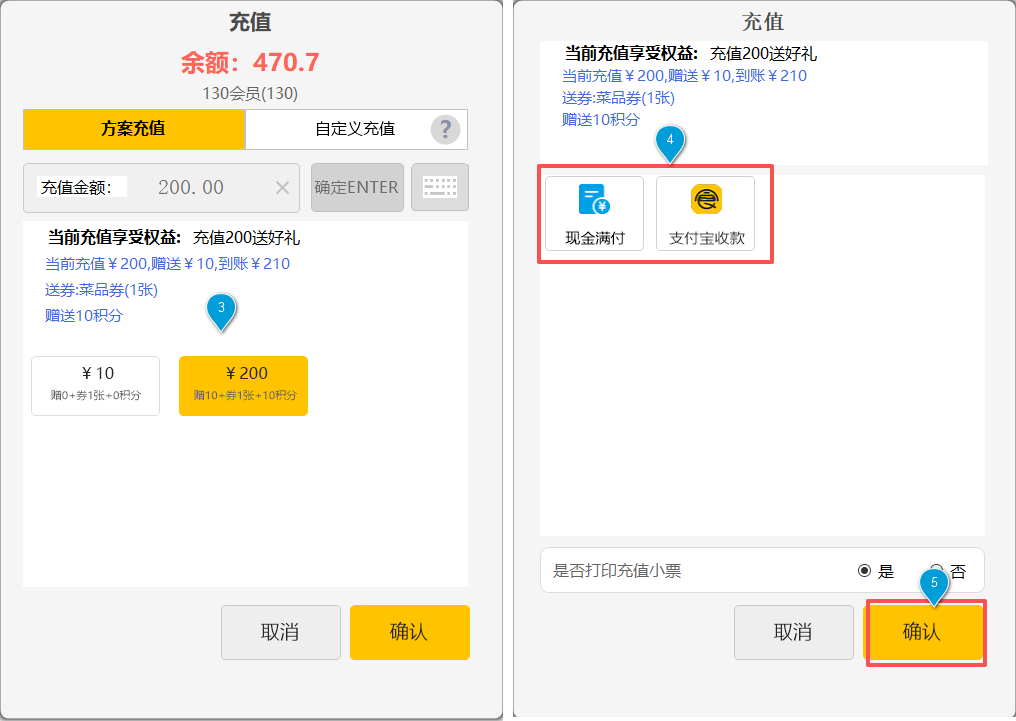Pick the ¥10 recharge plan

pos(96,385)
